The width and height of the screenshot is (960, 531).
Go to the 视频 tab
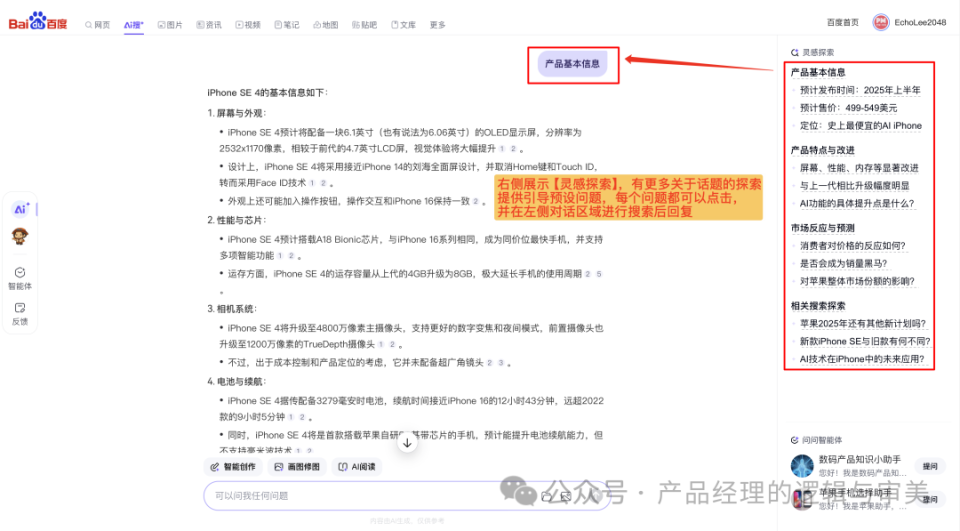point(248,25)
